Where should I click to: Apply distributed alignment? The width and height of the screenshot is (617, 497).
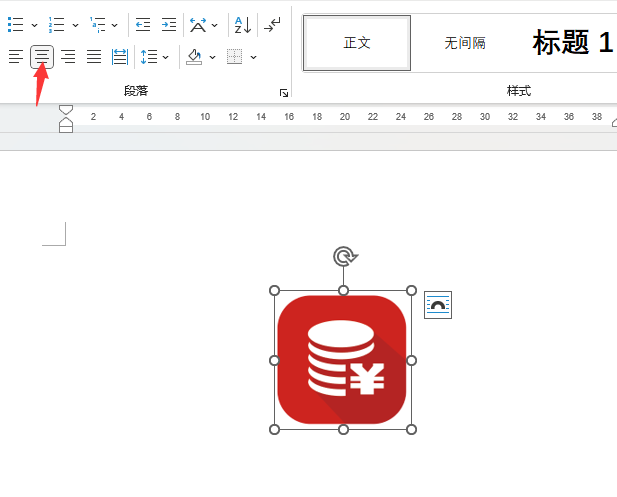pos(120,57)
